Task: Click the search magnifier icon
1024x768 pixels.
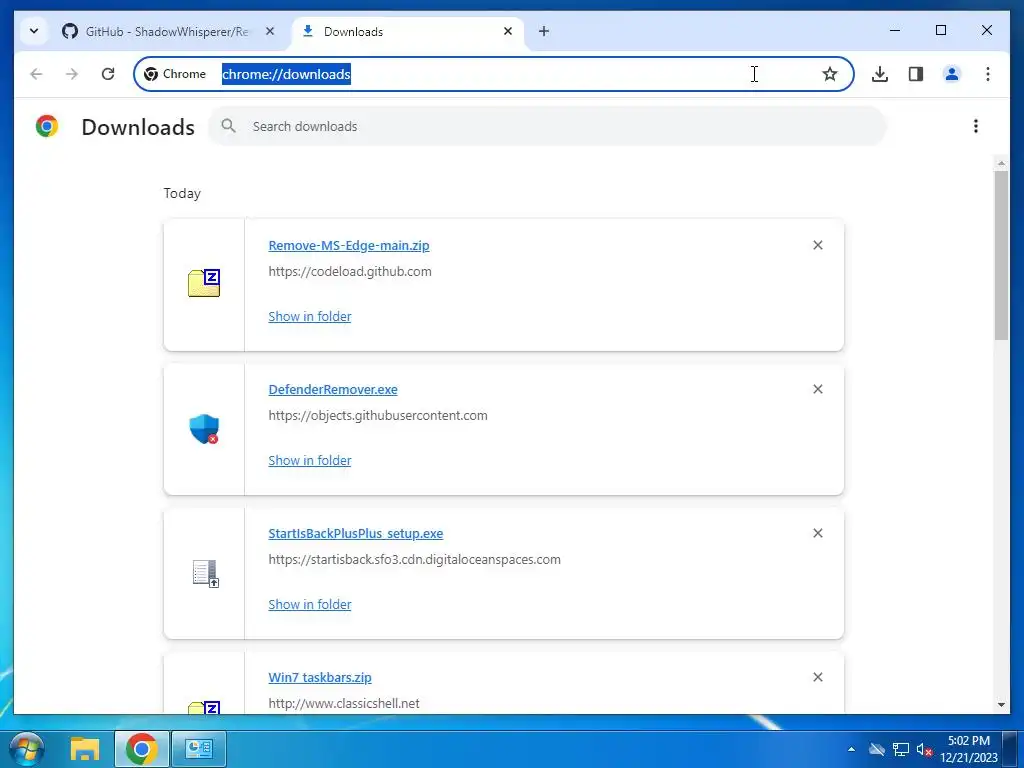Action: pyautogui.click(x=228, y=125)
